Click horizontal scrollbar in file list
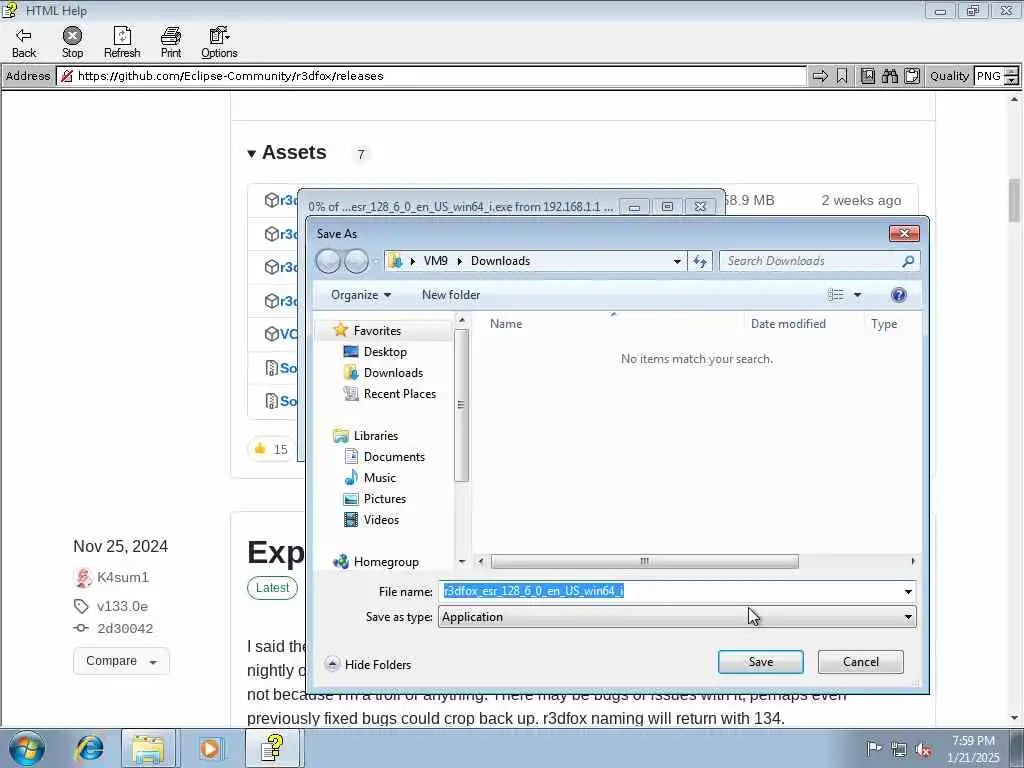 [644, 562]
